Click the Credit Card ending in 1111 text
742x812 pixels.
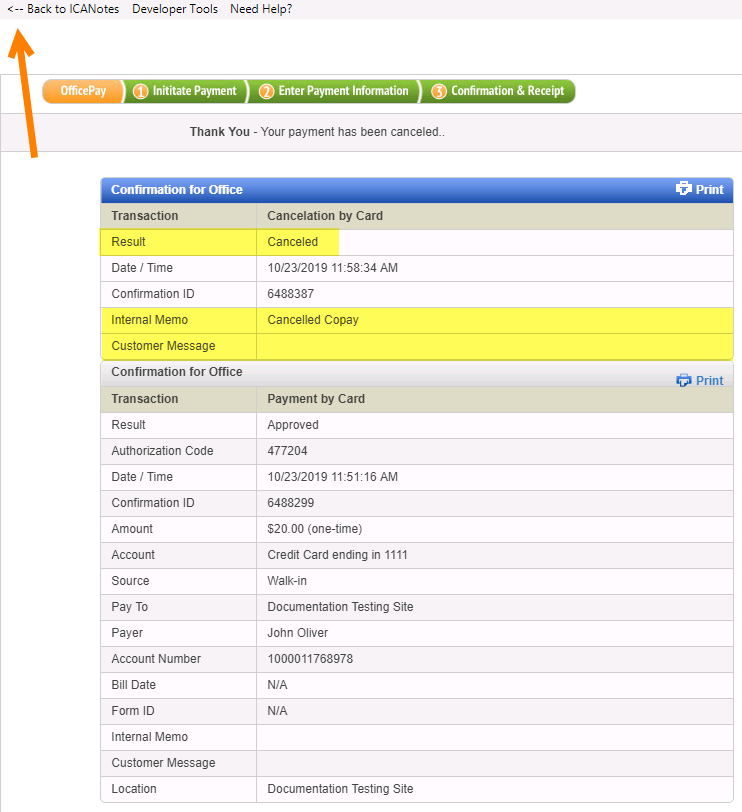click(337, 555)
